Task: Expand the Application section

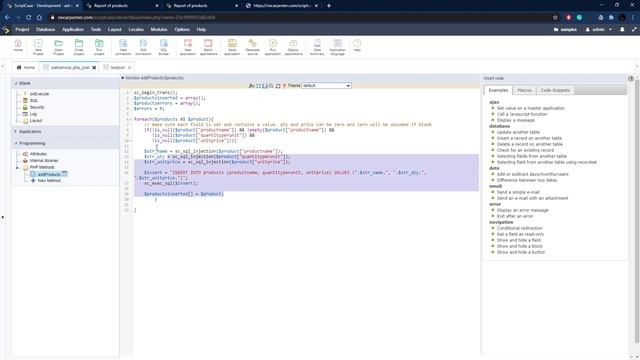Action: pos(16,131)
